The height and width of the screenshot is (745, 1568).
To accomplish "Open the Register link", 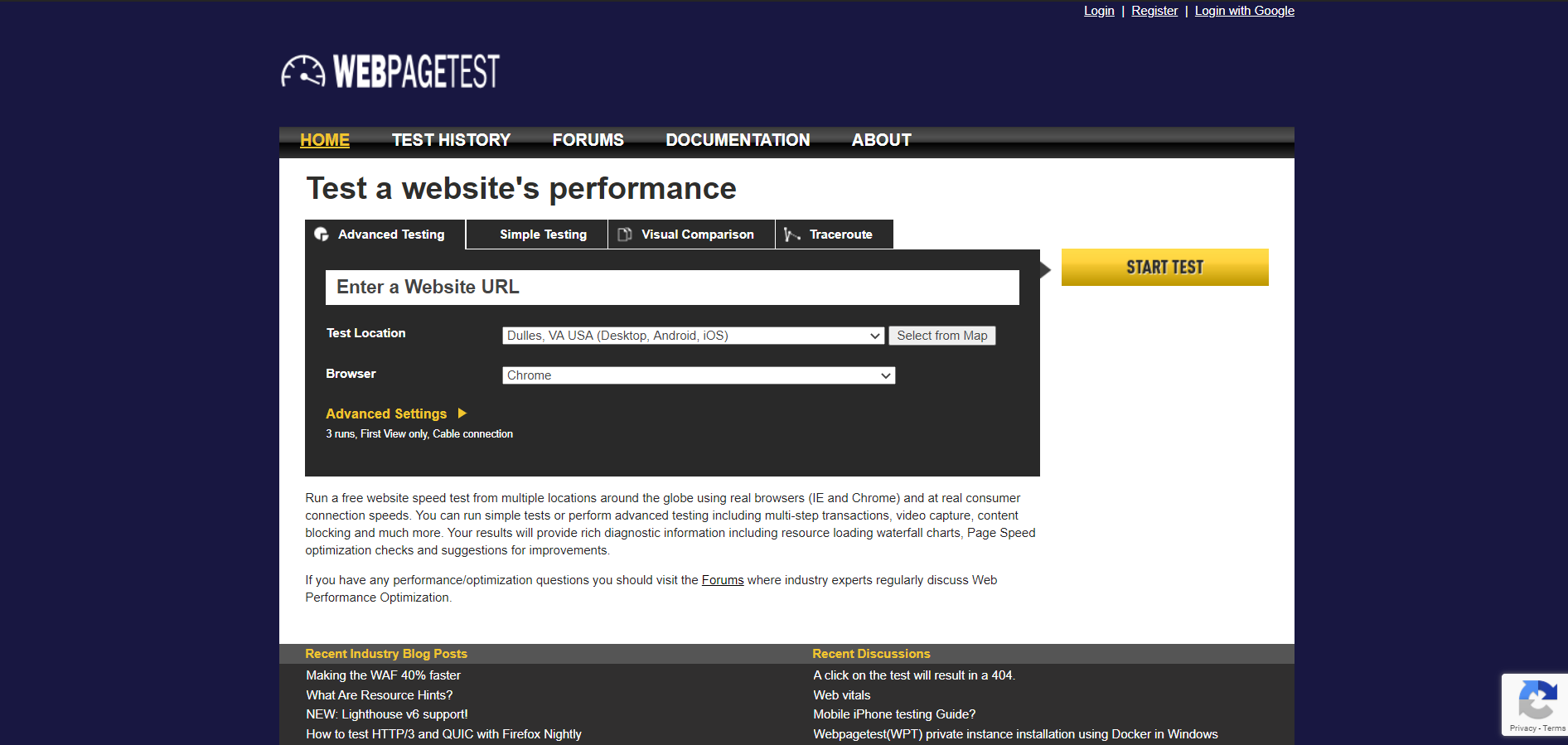I will coord(1154,11).
